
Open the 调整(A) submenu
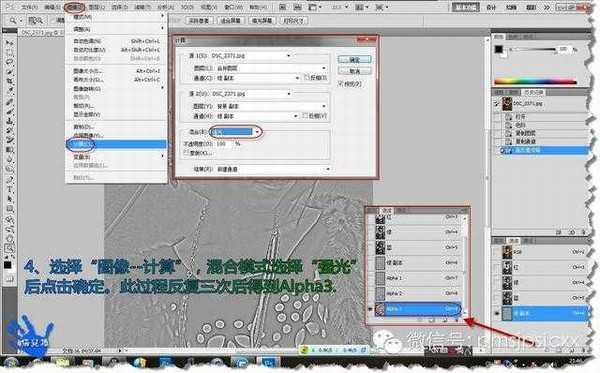point(116,29)
